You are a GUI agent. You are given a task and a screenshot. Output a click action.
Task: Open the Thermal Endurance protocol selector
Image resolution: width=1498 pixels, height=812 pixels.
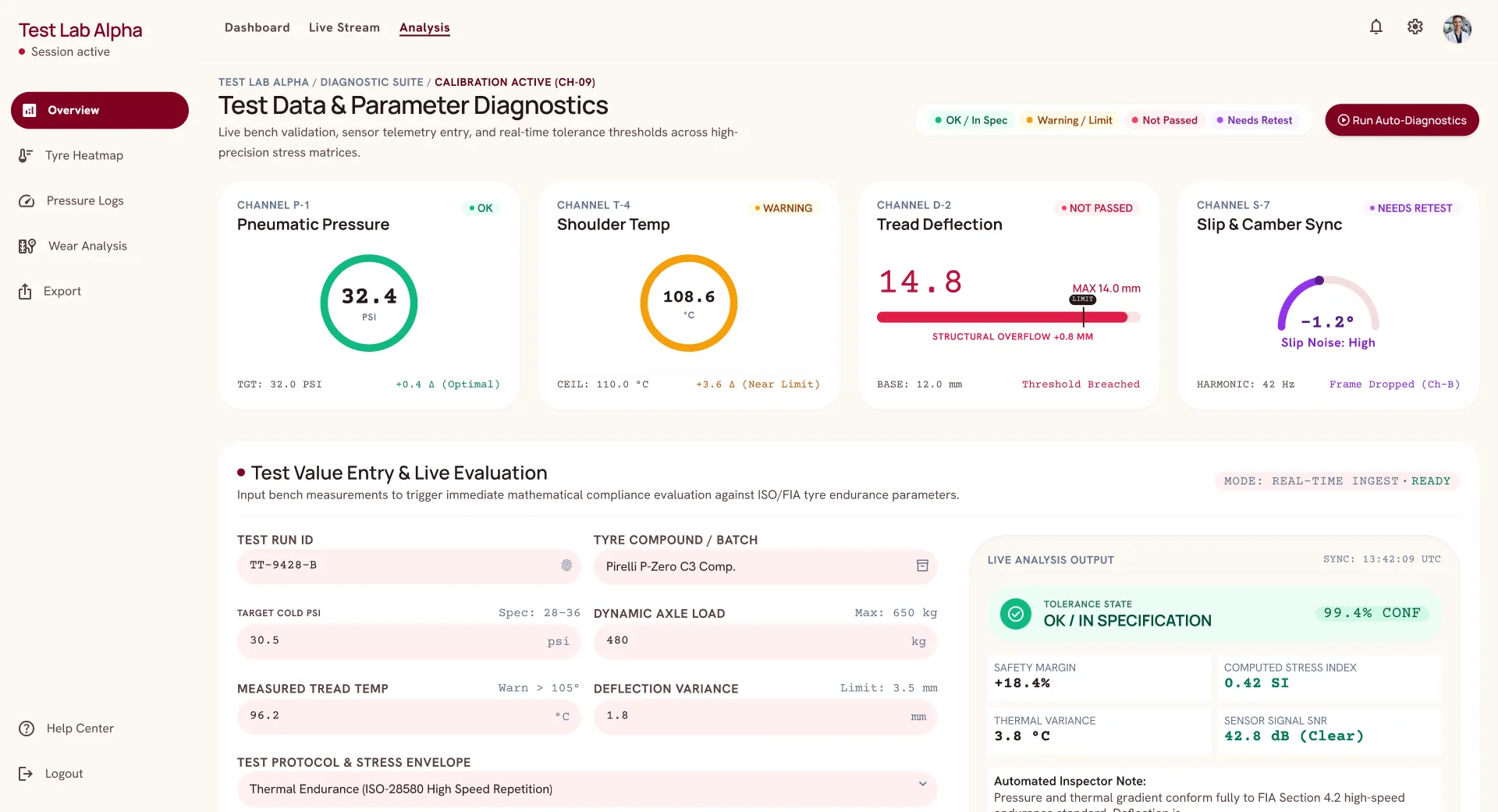(587, 789)
